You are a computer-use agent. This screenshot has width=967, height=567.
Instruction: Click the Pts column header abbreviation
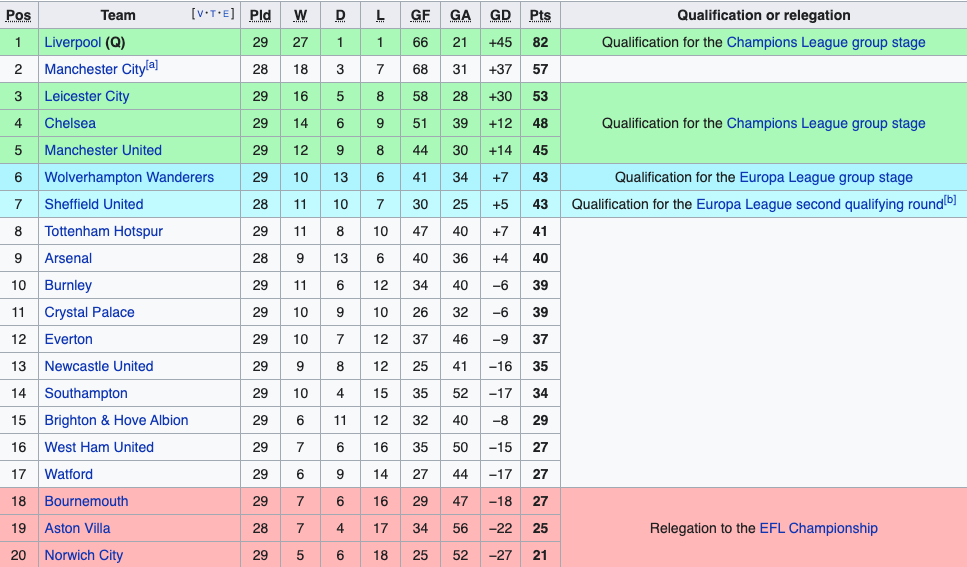(540, 15)
